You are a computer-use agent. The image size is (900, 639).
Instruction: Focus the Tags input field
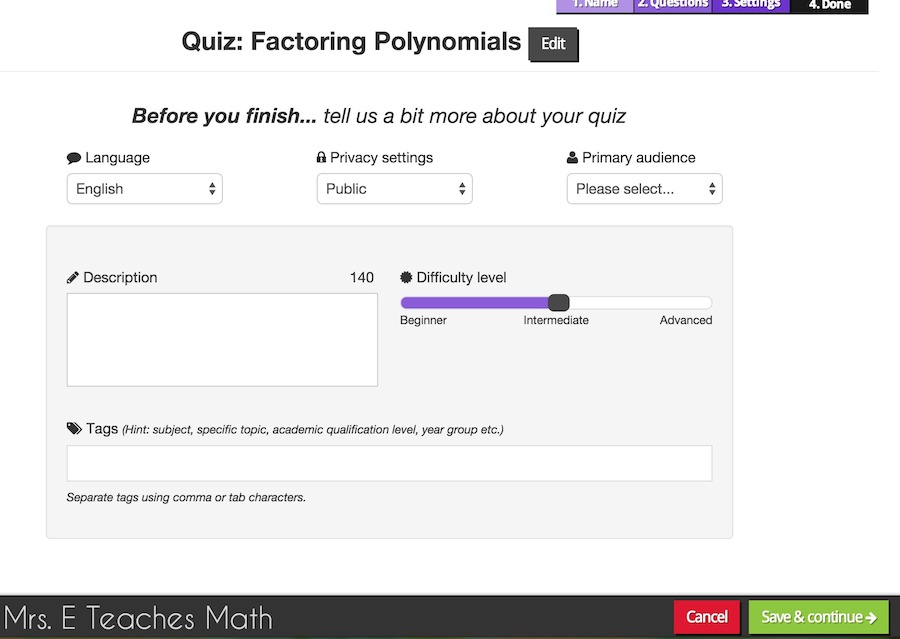tap(389, 464)
